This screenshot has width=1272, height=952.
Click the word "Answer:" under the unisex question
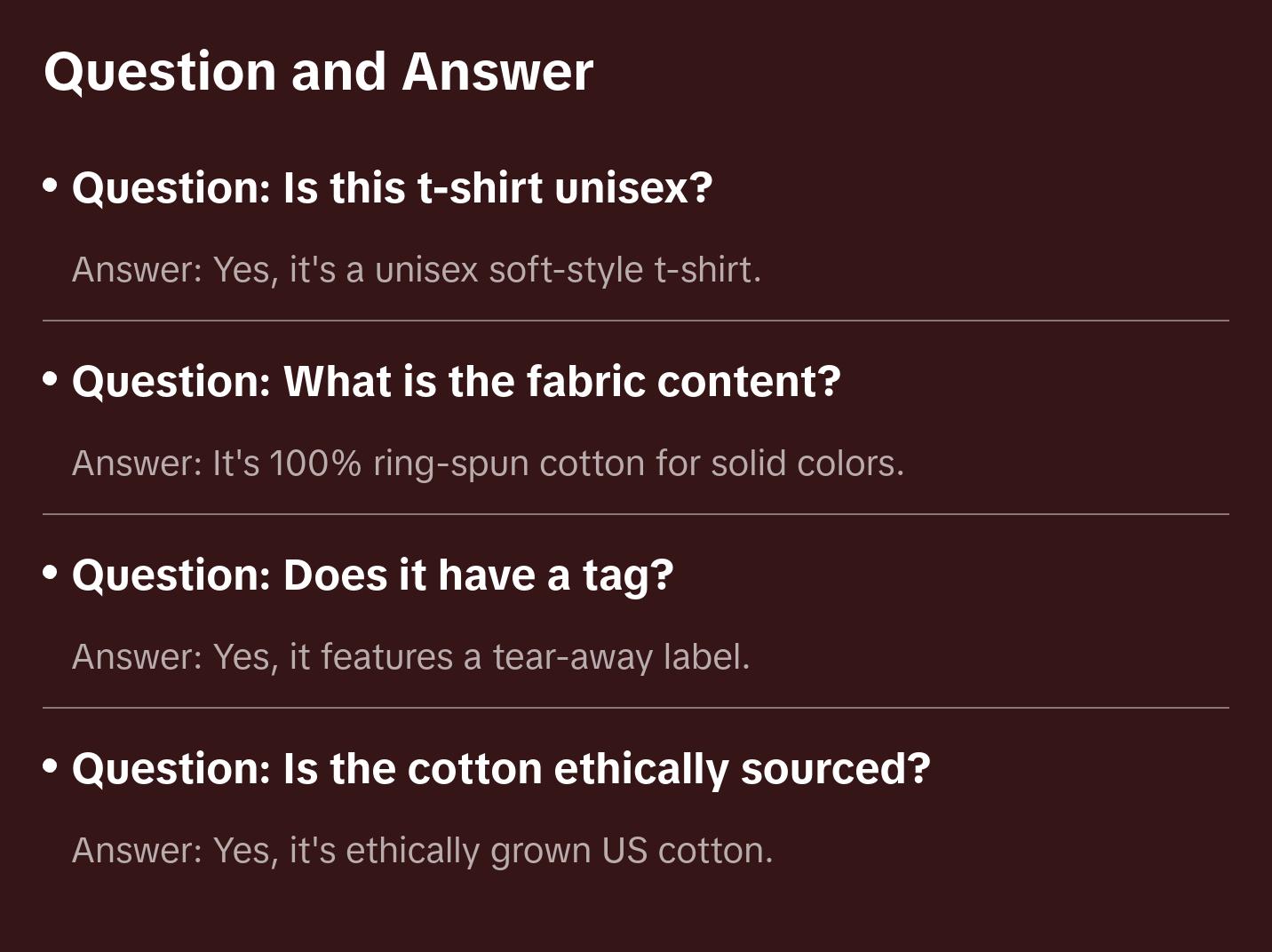click(138, 270)
